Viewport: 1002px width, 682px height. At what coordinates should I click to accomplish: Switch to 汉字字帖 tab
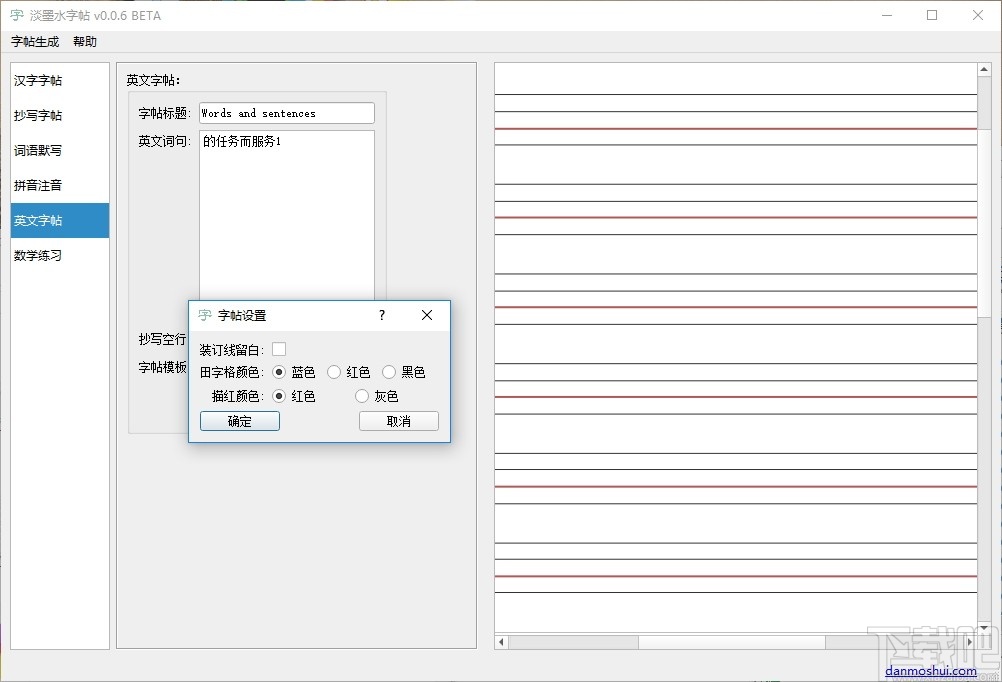pyautogui.click(x=59, y=81)
